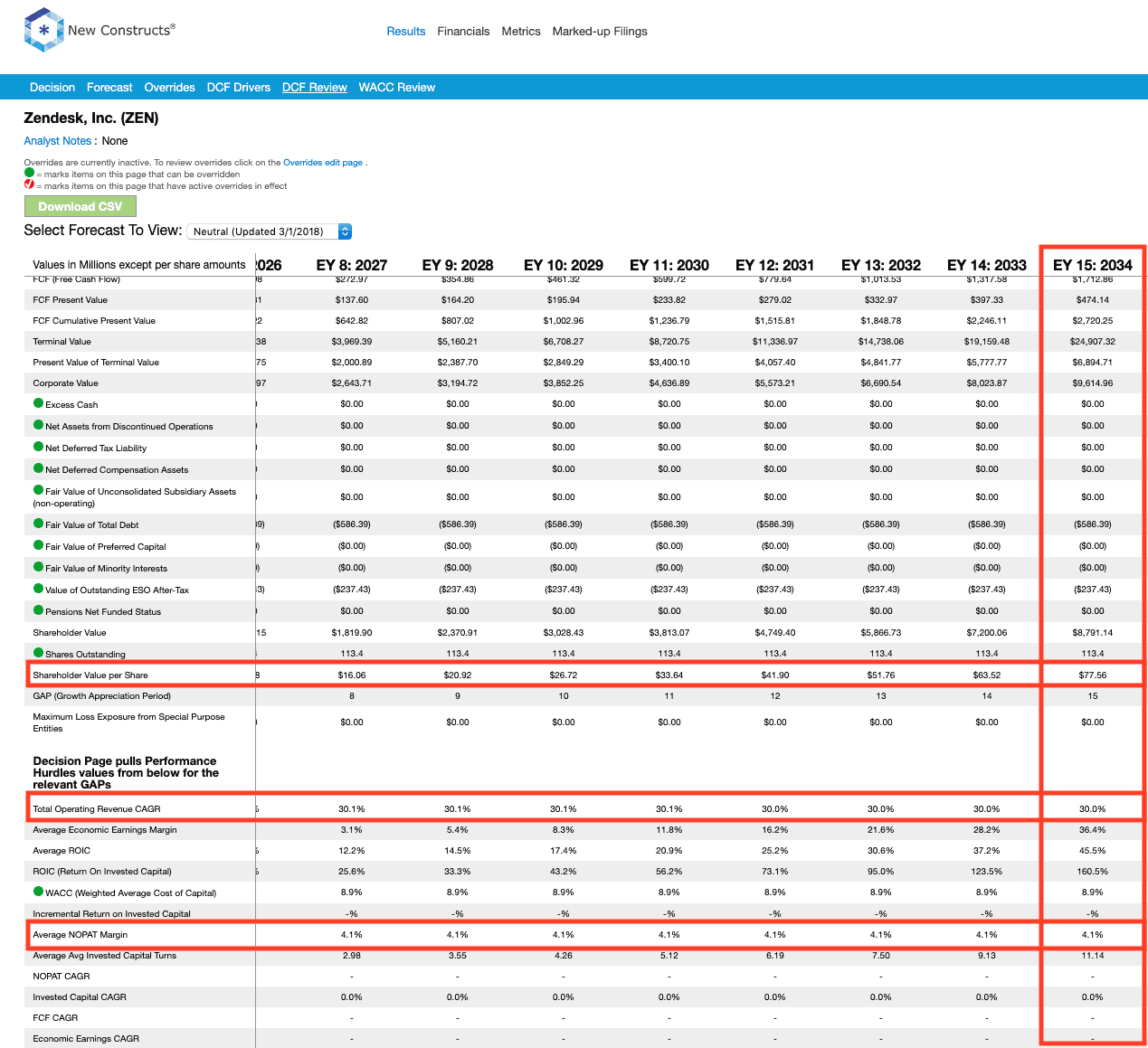Follow the Overrides edit page link
Viewport: 1148px width, 1048px height.
[323, 163]
